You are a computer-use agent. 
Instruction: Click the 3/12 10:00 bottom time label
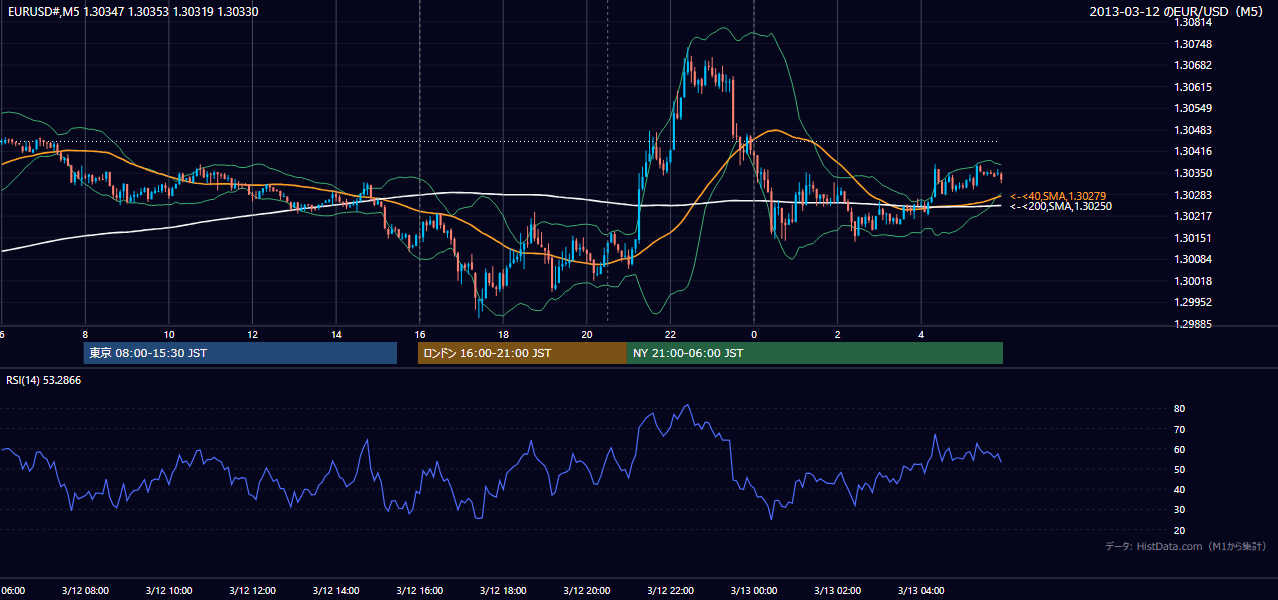pos(169,590)
